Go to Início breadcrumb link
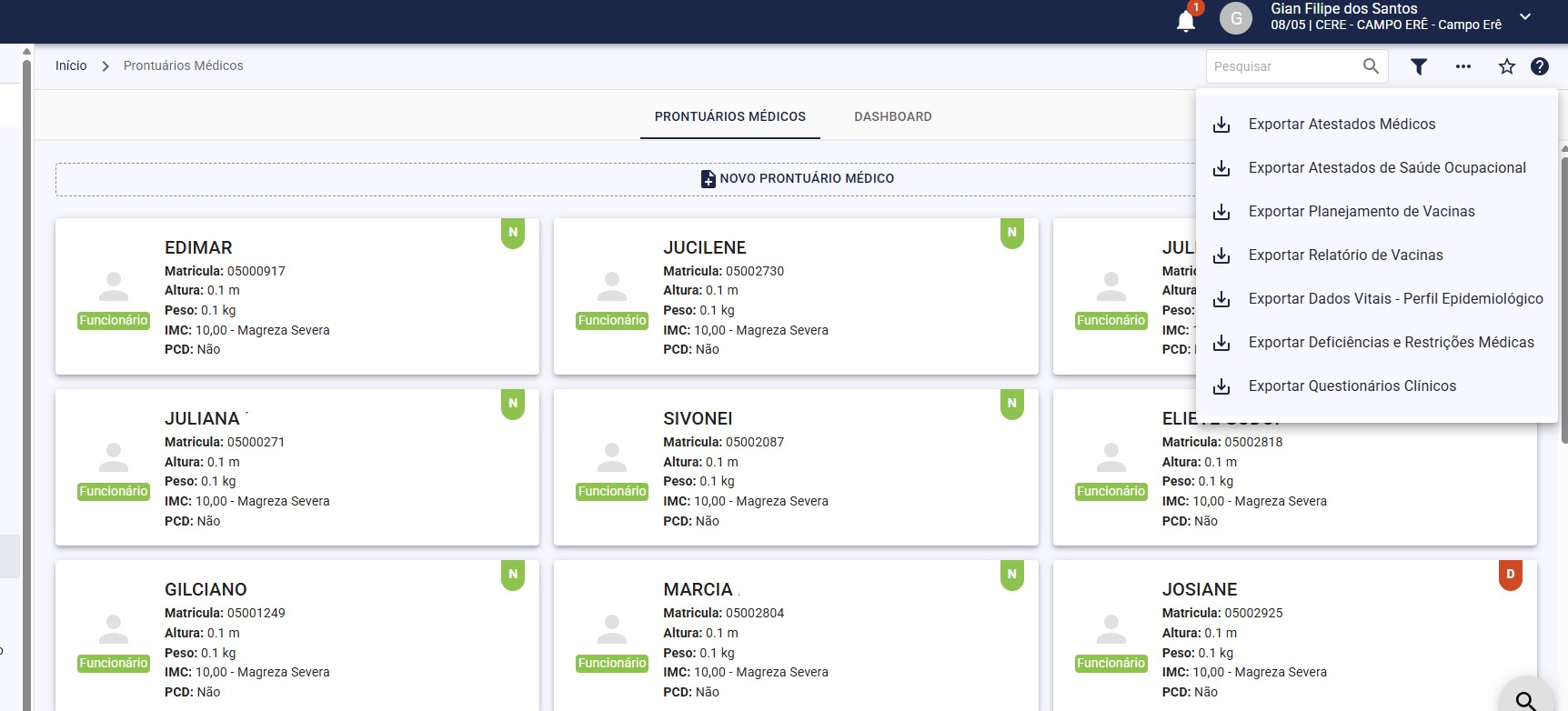The image size is (1568, 711). coord(71,65)
